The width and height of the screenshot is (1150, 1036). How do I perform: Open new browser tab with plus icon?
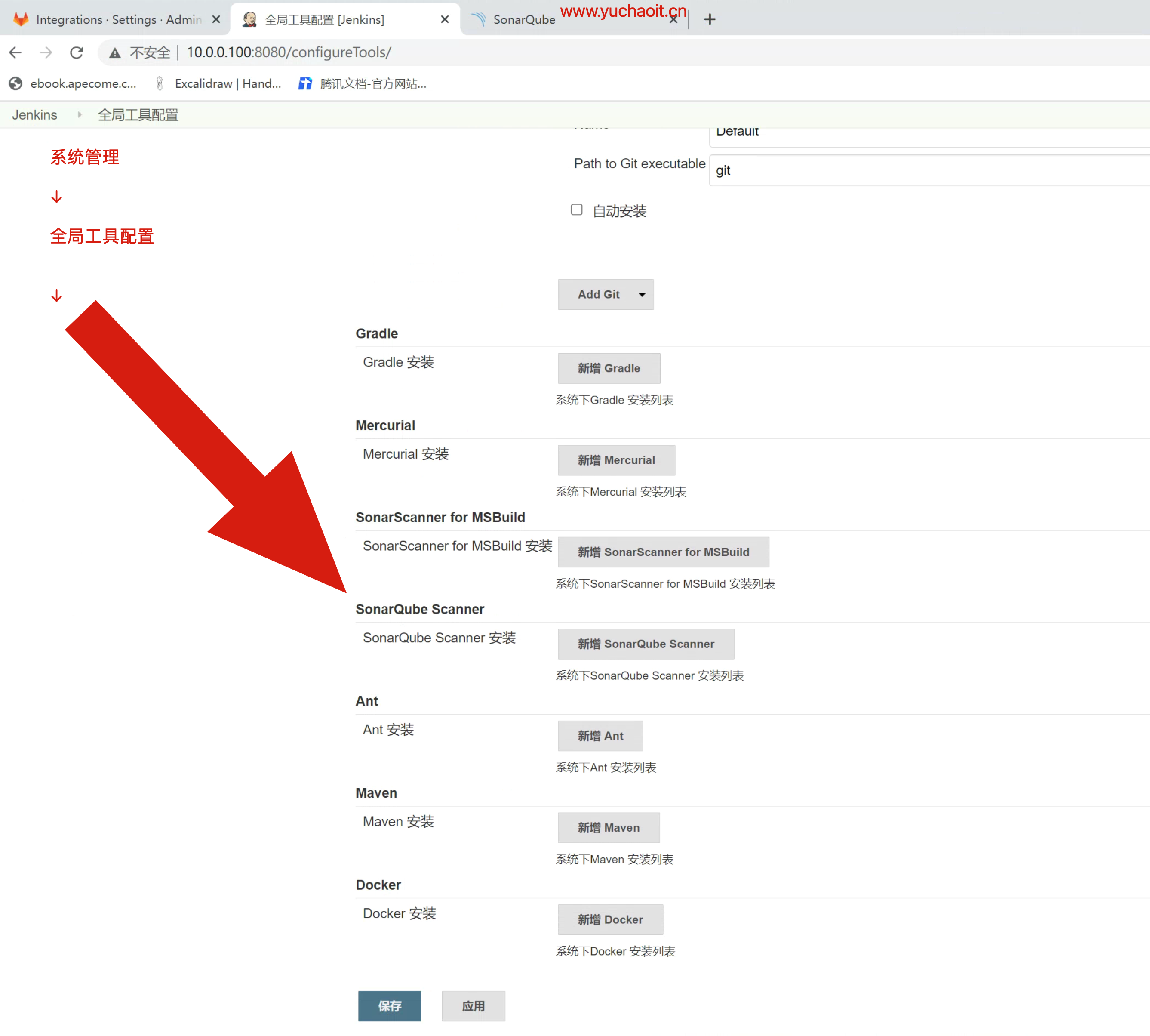[x=710, y=19]
